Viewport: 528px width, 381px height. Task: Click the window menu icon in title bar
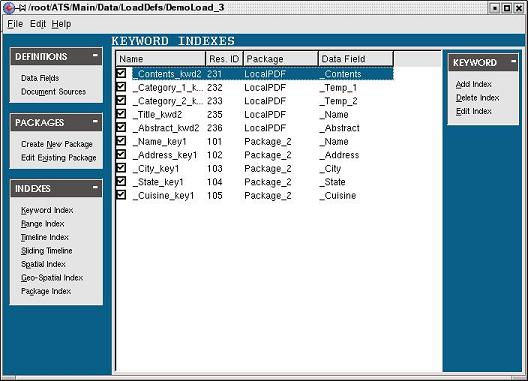[x=9, y=7]
